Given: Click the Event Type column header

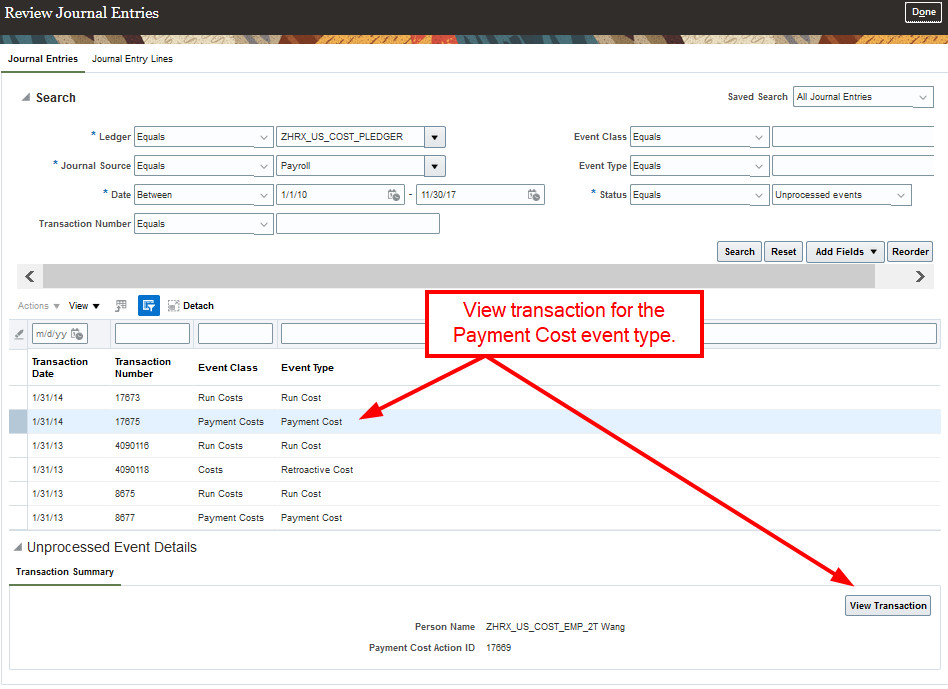Looking at the screenshot, I should 307,367.
